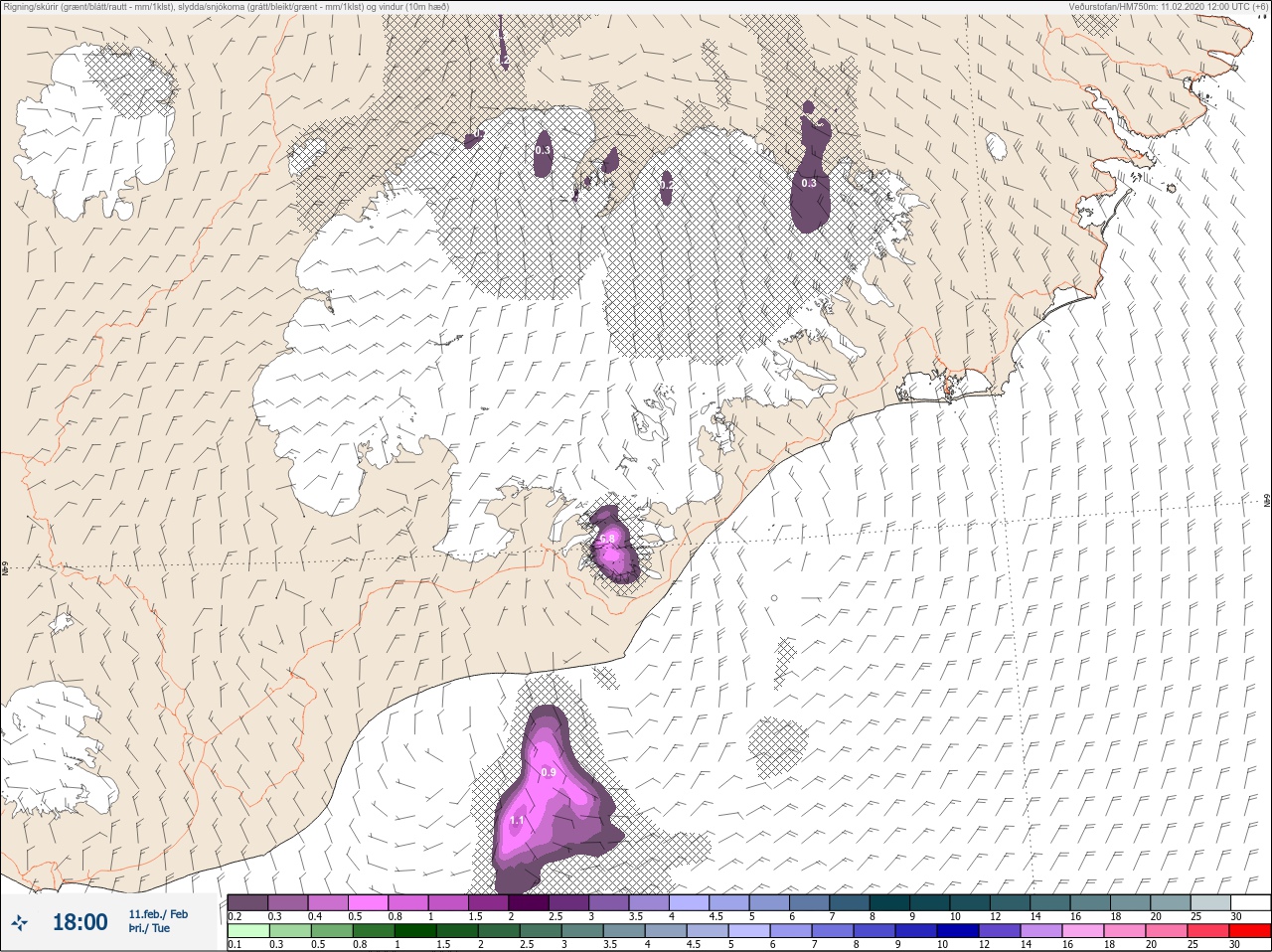Click the 'Þri./ Tue' weekday text
Viewport: 1272px width, 952px height.
[x=149, y=928]
